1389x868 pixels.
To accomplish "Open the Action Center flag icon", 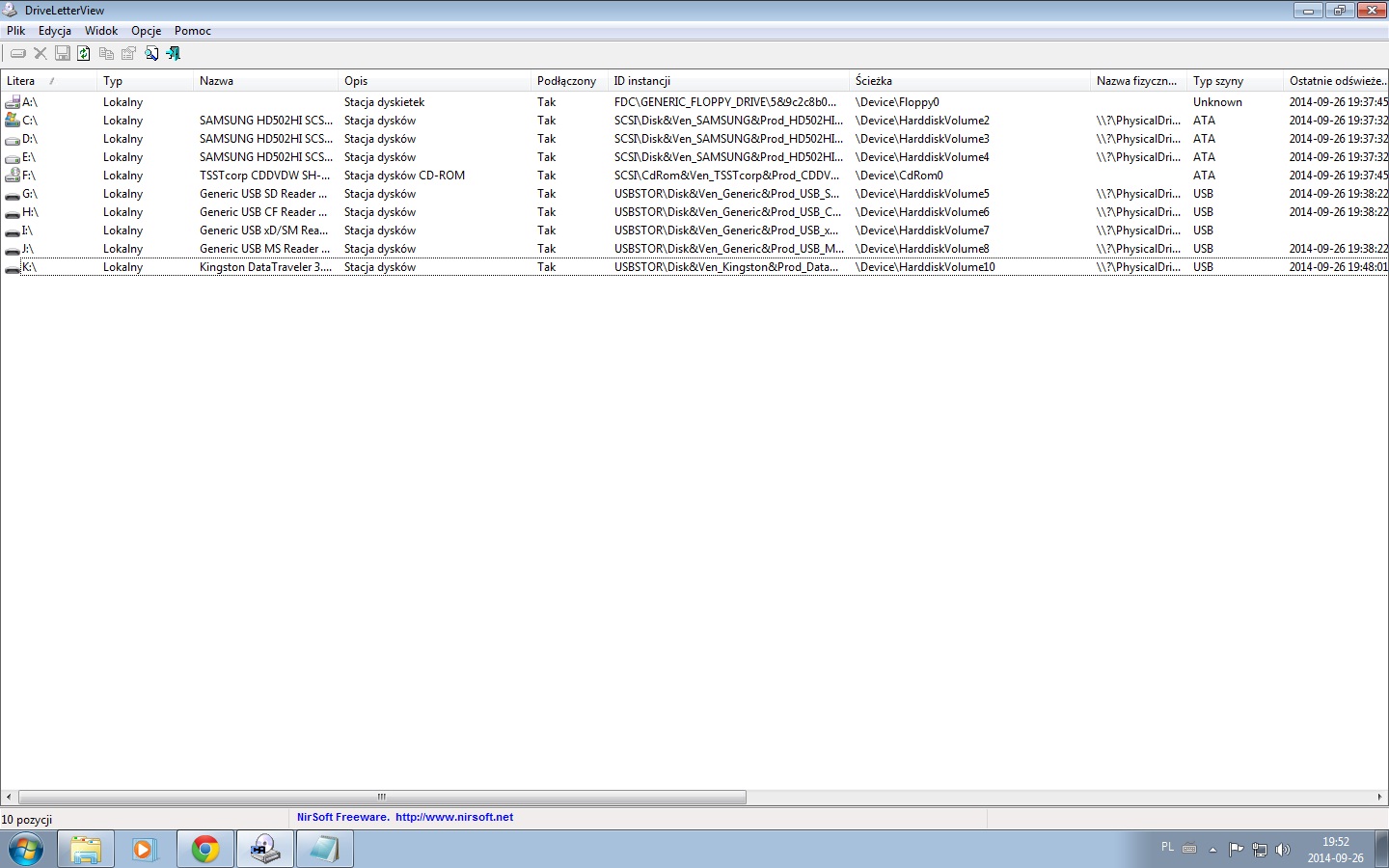I will 1237,850.
